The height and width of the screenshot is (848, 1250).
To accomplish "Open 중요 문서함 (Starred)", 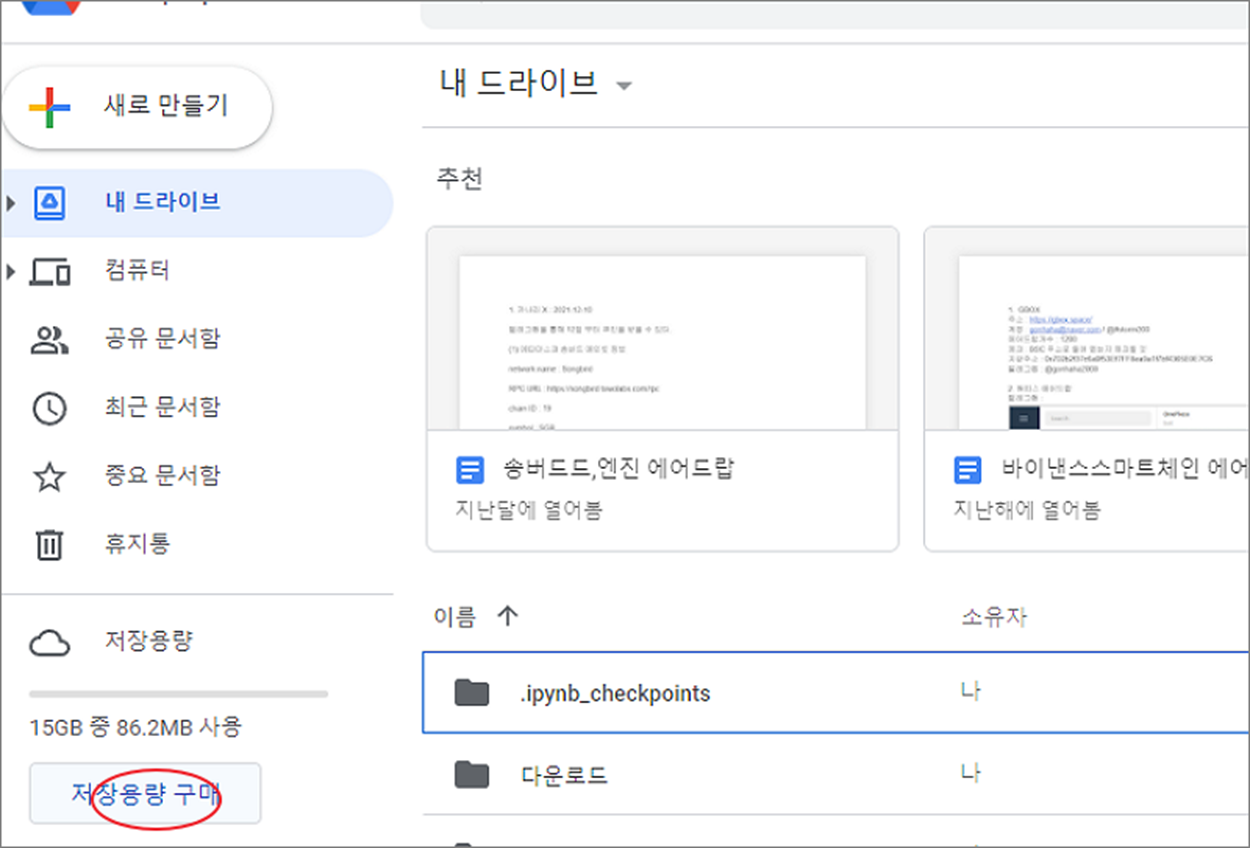I will click(162, 474).
